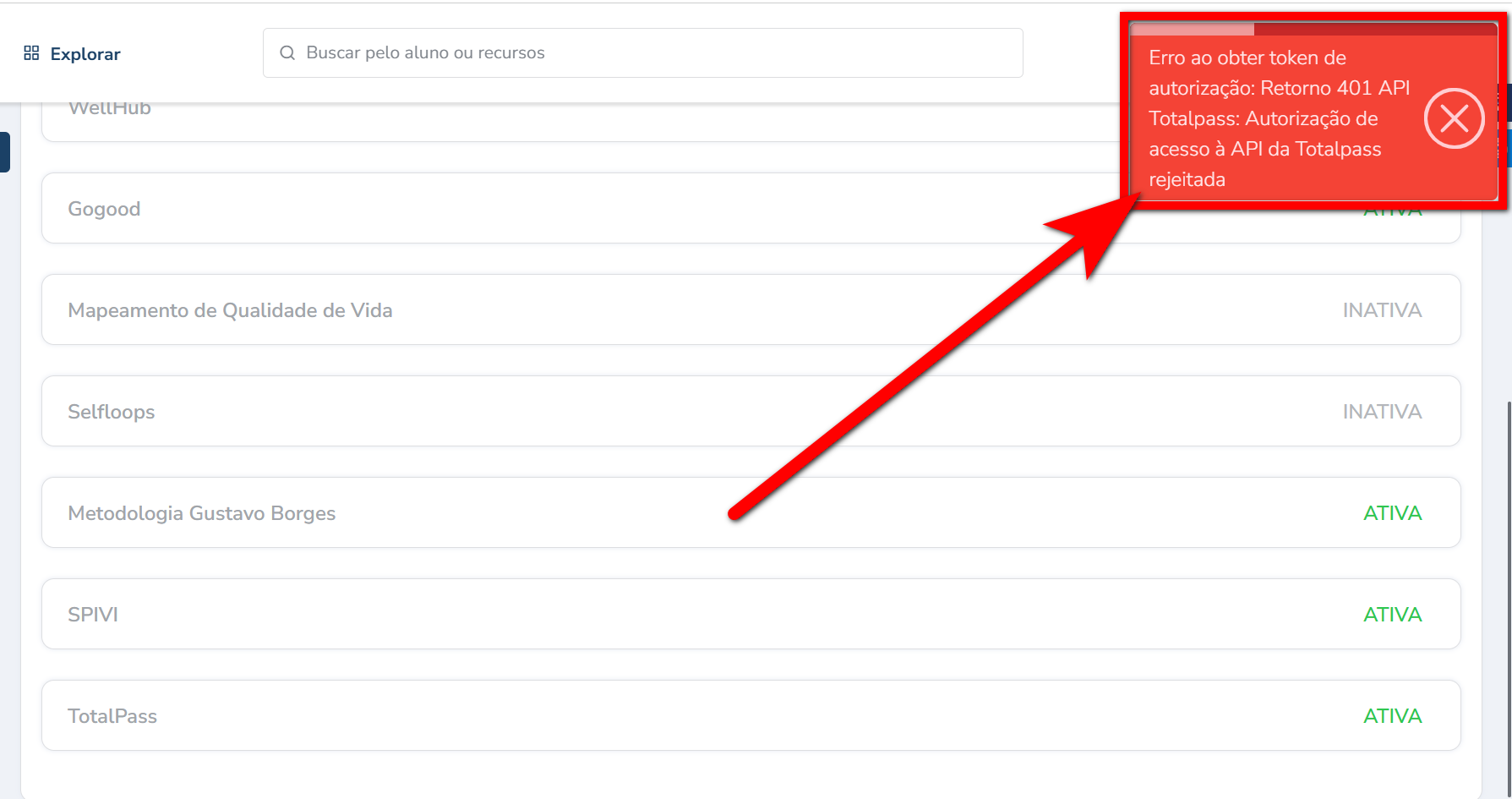1512x799 pixels.
Task: Focus the Buscar pelo aluno search field
Action: coord(642,52)
